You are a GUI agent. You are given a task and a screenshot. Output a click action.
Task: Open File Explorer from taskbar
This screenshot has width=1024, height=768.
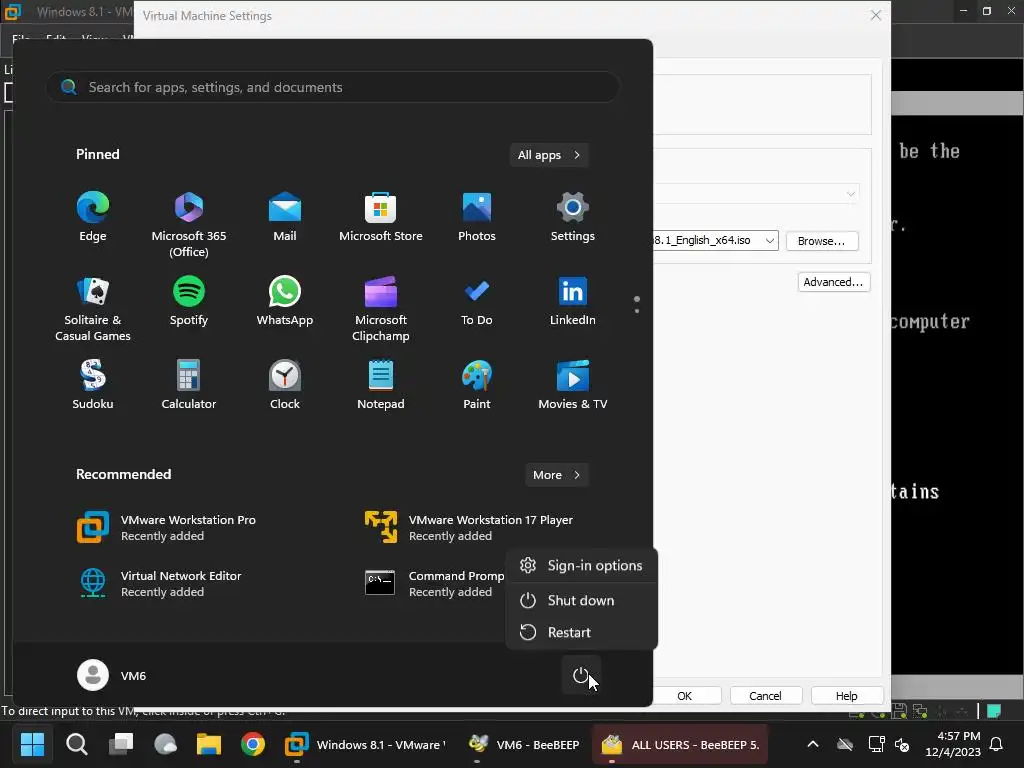tap(209, 744)
